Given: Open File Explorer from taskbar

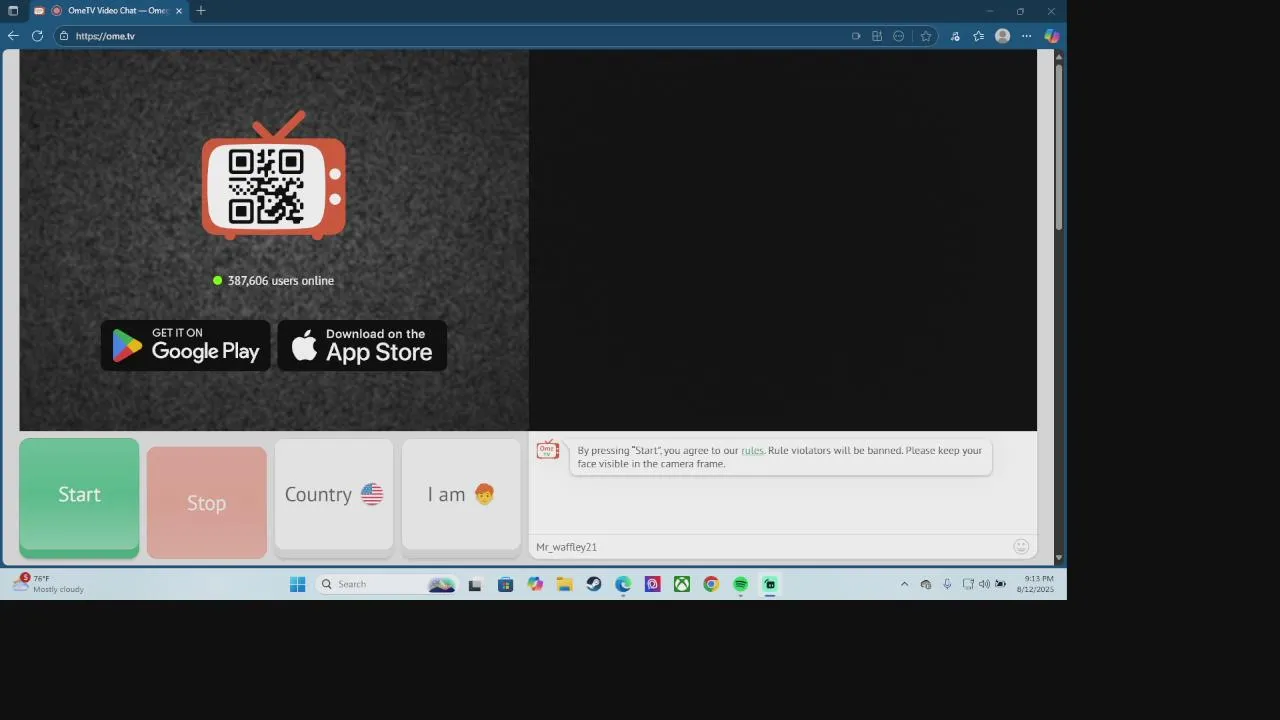Looking at the screenshot, I should coord(564,584).
